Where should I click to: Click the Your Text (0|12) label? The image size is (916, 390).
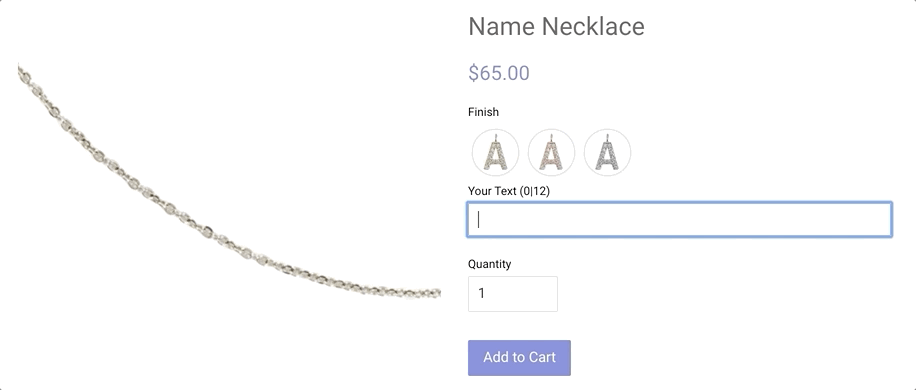(x=509, y=191)
